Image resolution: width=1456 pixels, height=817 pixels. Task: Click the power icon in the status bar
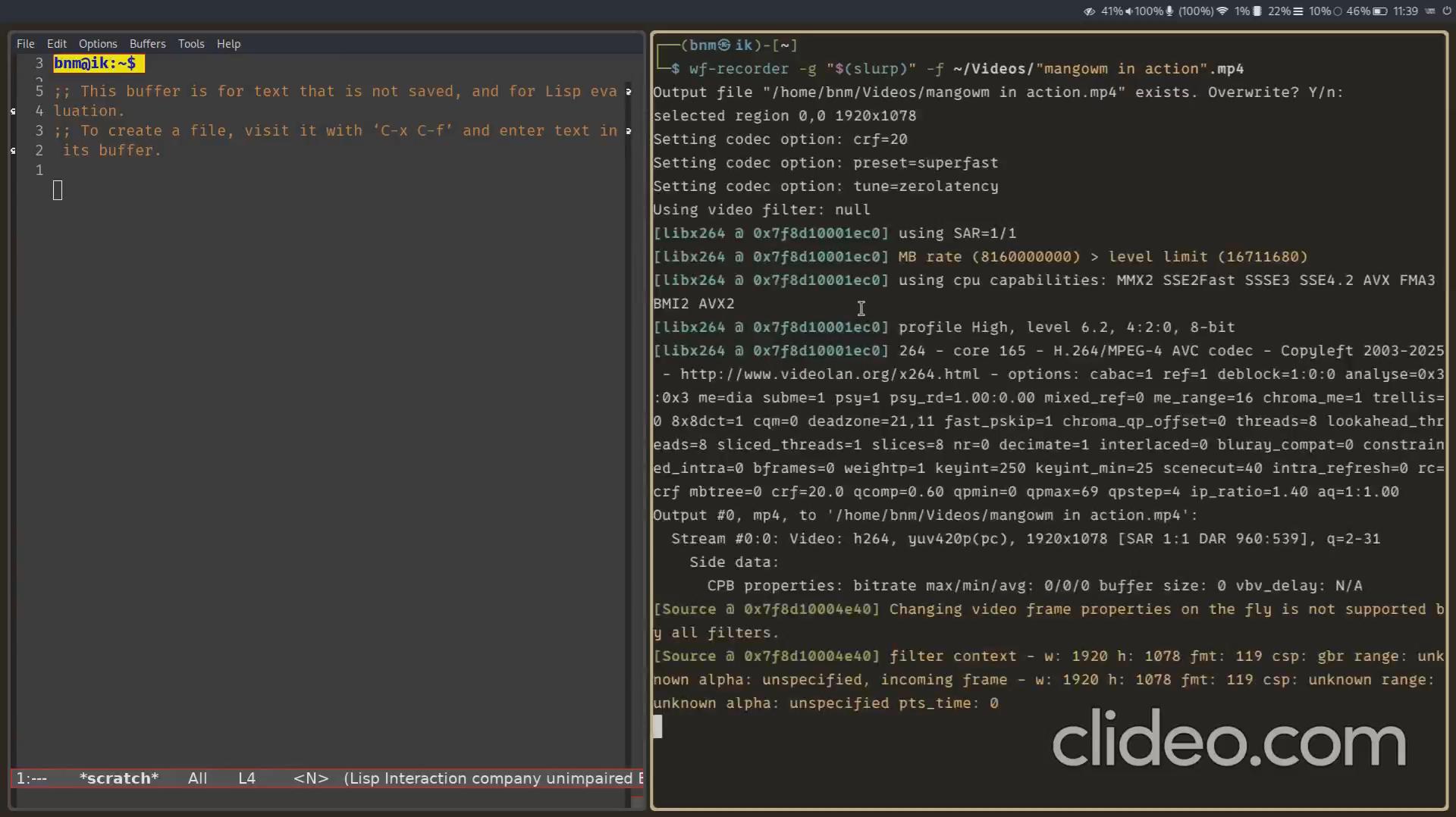1447,11
